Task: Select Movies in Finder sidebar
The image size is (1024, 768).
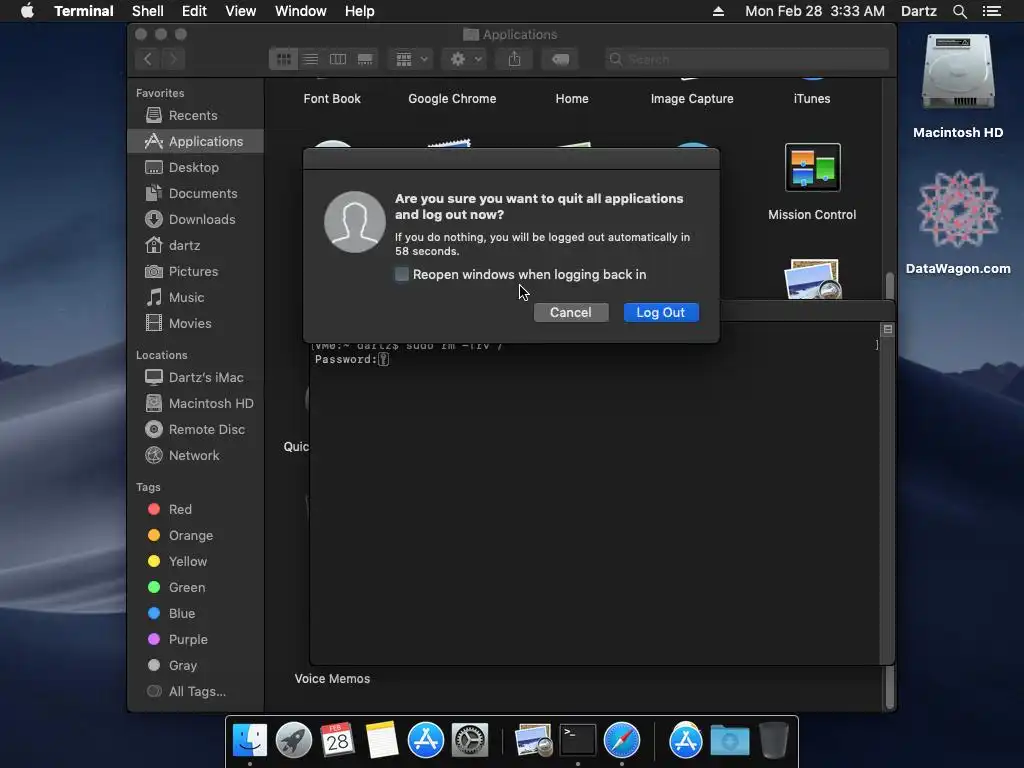Action: pos(195,323)
